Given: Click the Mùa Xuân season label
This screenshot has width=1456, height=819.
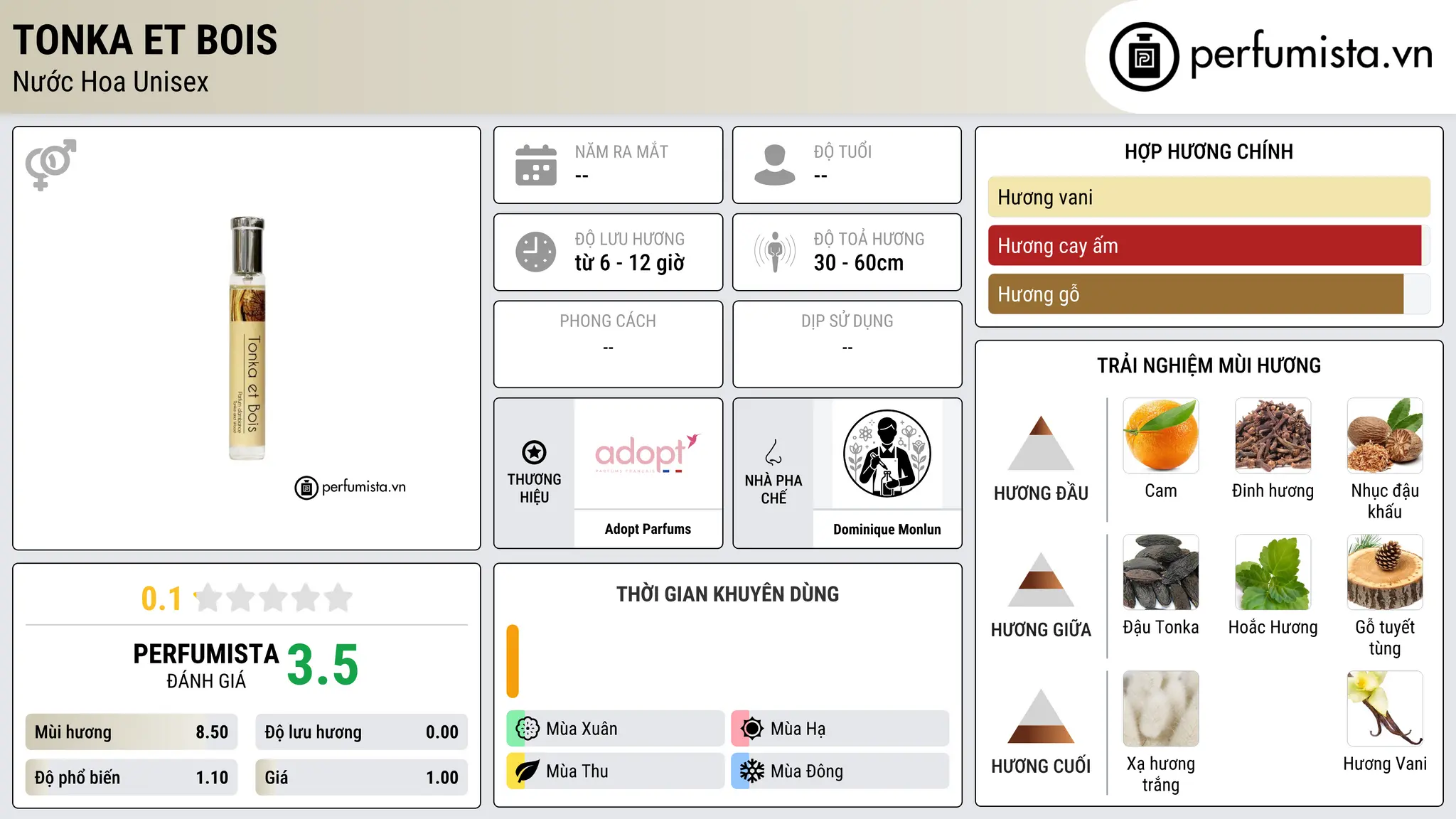Looking at the screenshot, I should click(582, 729).
